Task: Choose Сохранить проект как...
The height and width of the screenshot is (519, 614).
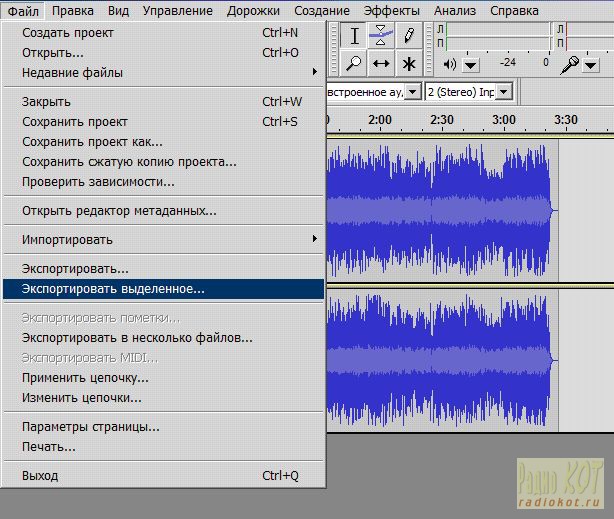Action: [164, 142]
